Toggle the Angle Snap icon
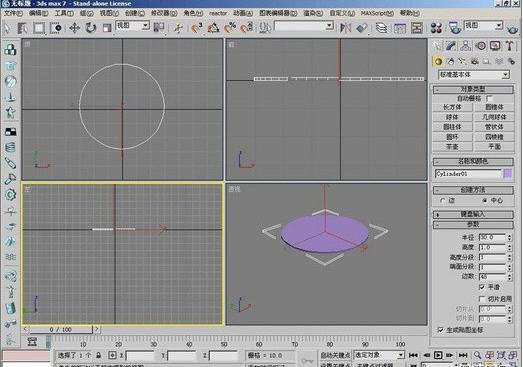Image resolution: width=523 pixels, height=367 pixels. (213, 28)
